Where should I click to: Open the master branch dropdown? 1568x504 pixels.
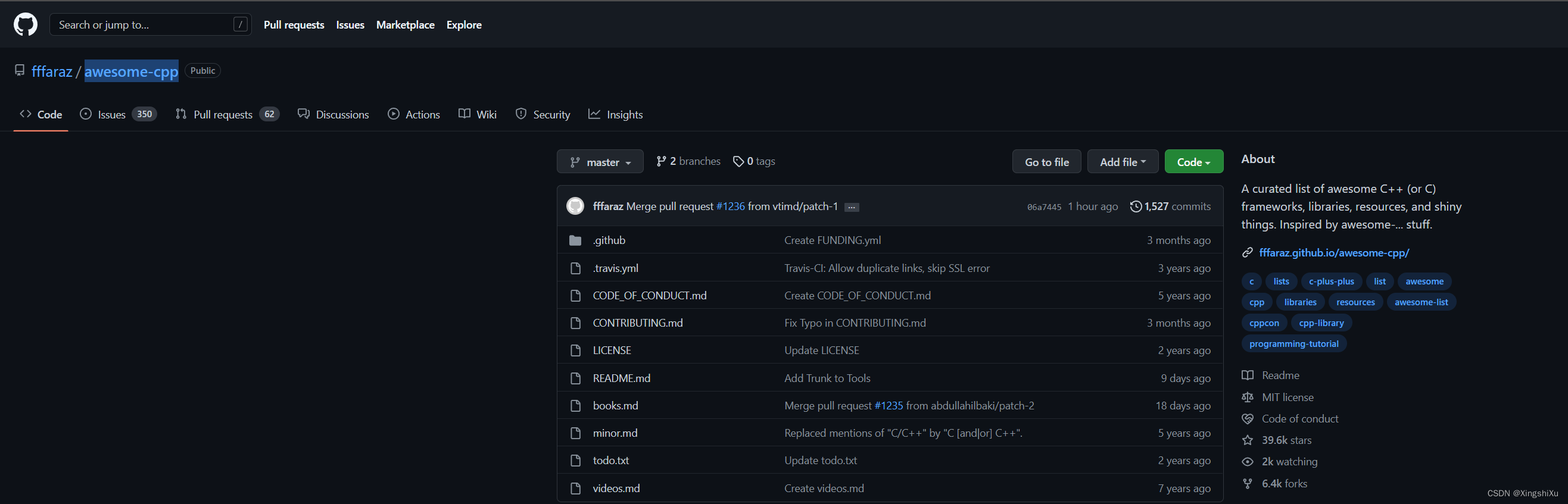(x=600, y=162)
